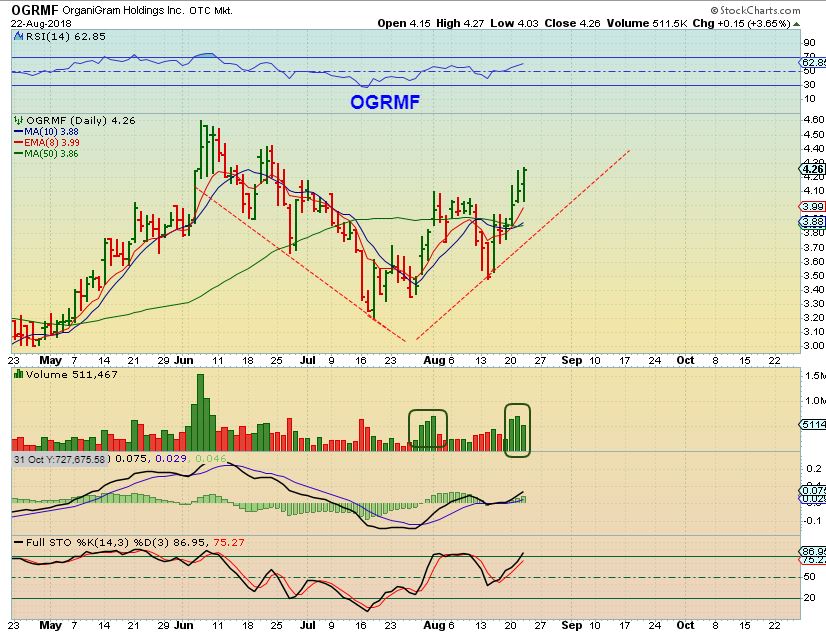Click the RSI indicator legend icon
The width and height of the screenshot is (826, 633).
(18, 37)
